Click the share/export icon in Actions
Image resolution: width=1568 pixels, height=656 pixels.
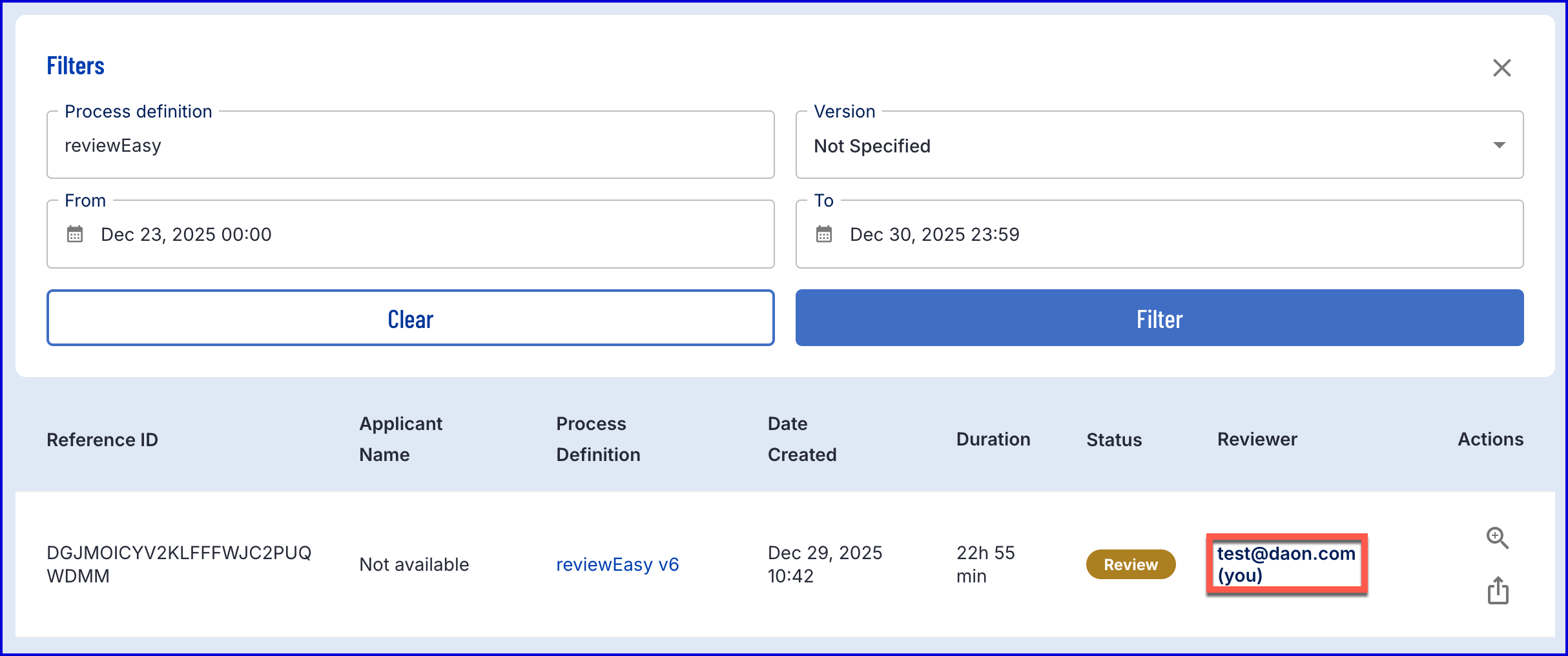coord(1498,590)
